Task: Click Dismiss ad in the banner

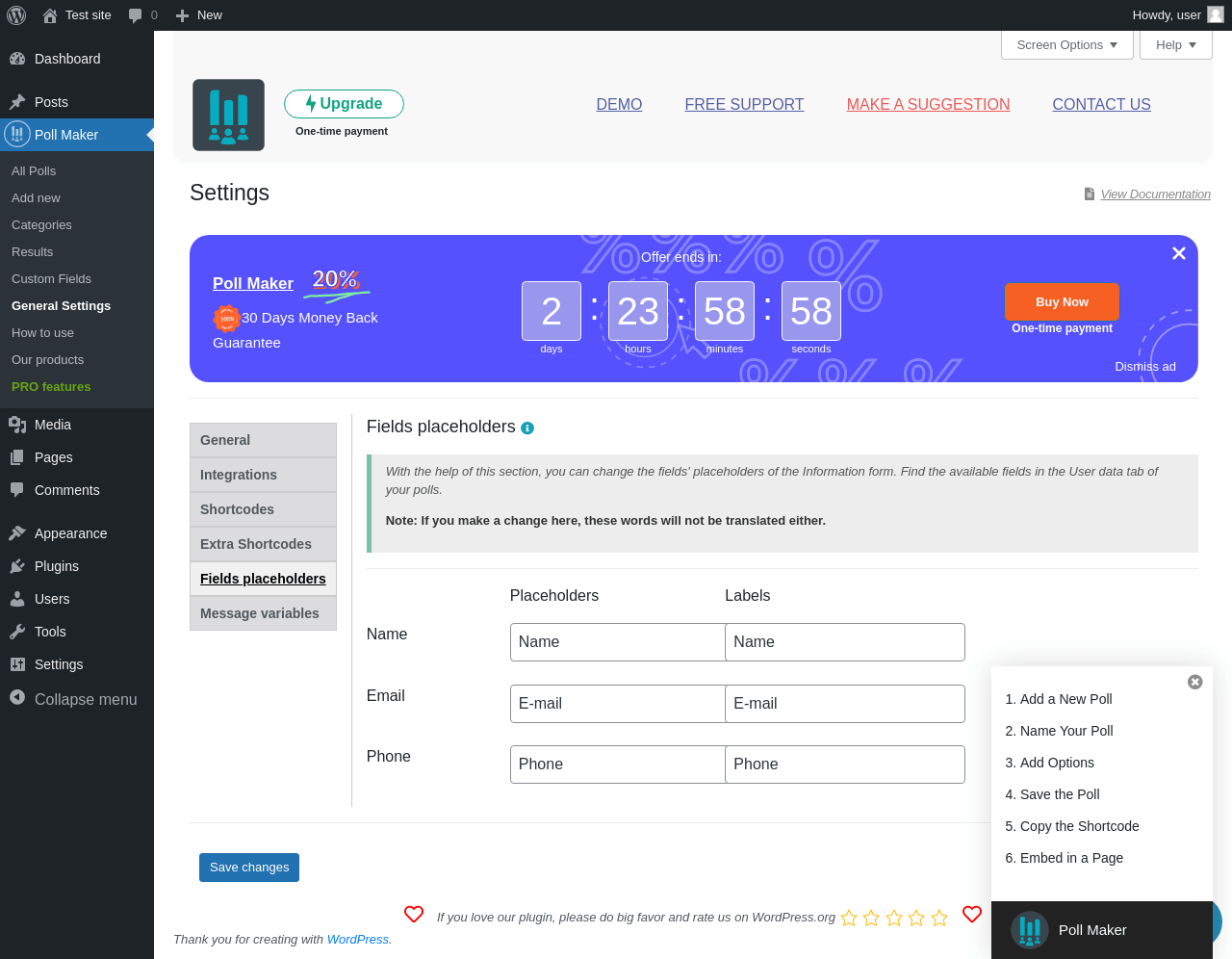Action: click(1145, 366)
